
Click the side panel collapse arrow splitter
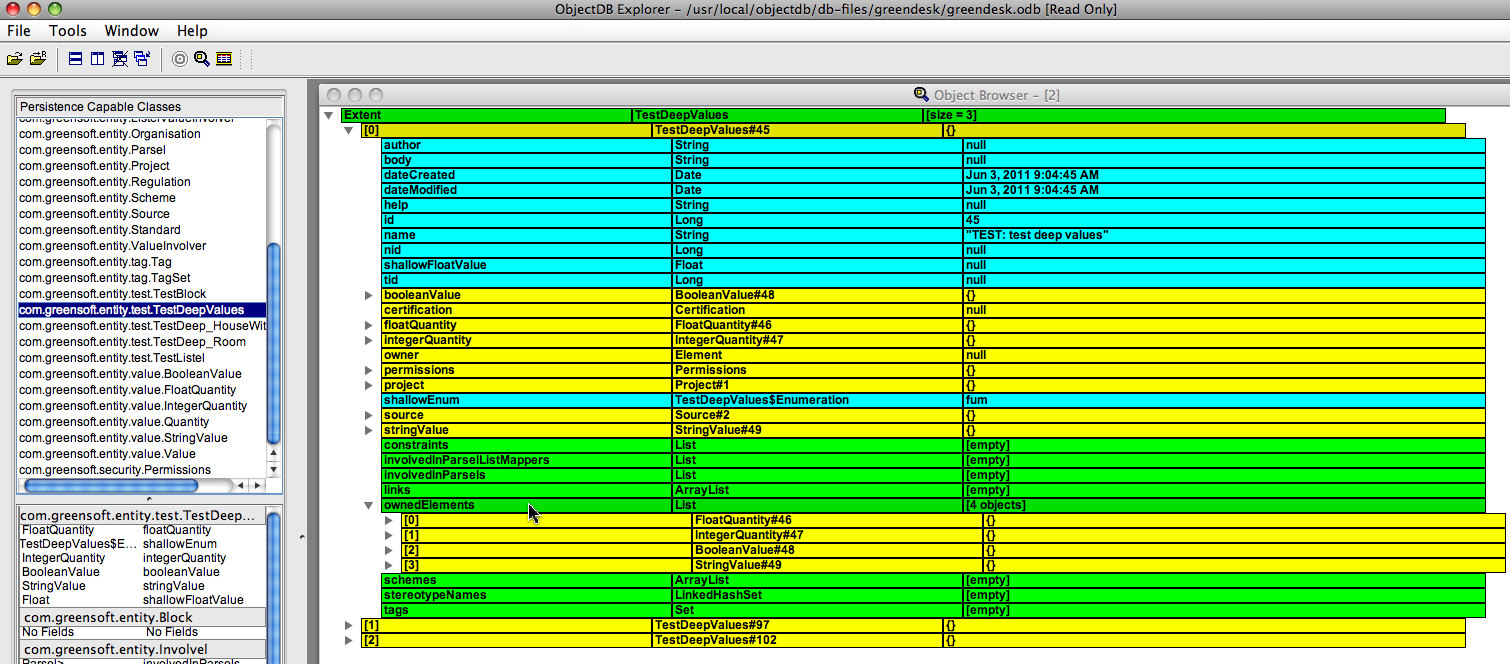(x=302, y=539)
